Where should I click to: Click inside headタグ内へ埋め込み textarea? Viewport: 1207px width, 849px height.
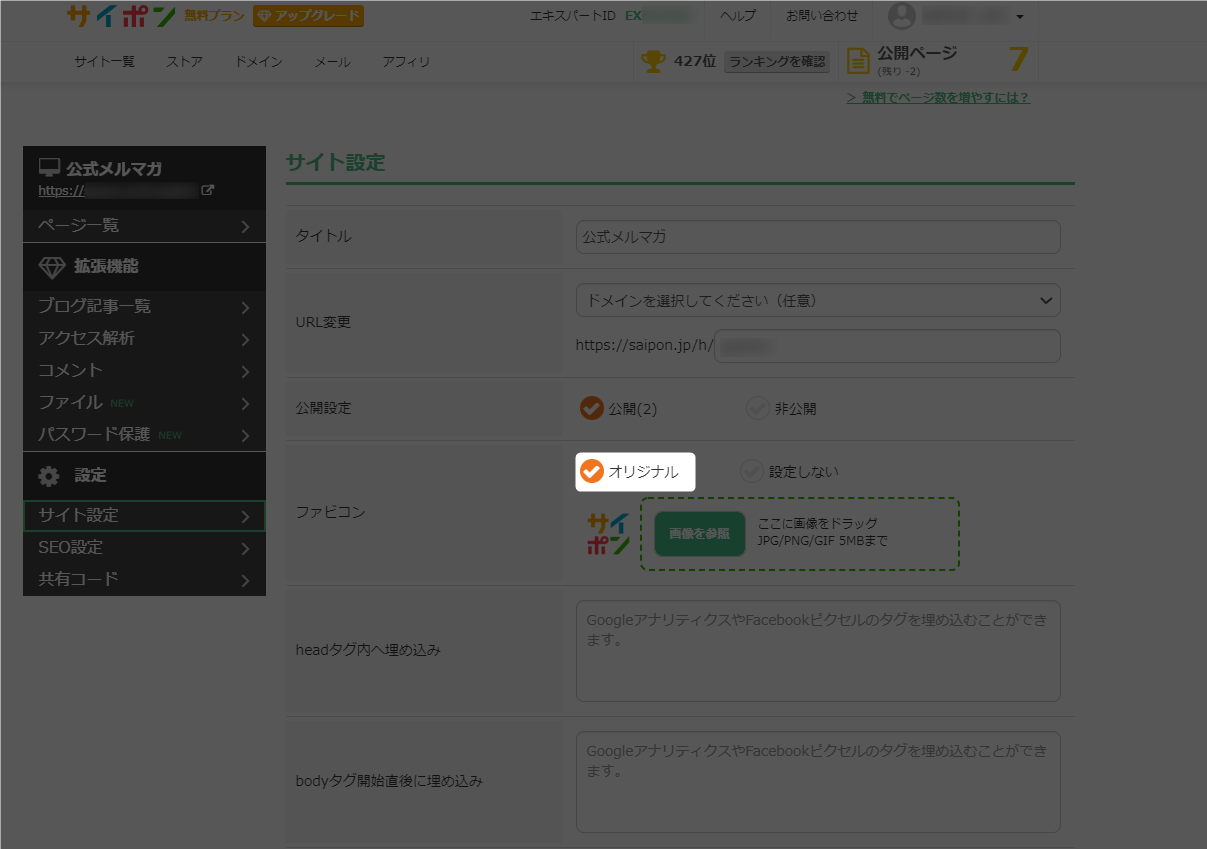click(818, 651)
